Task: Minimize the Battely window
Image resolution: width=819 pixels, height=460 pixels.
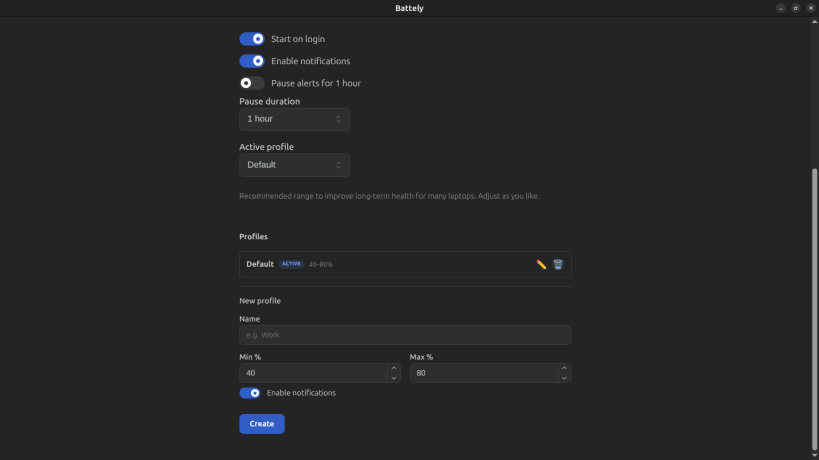Action: click(780, 8)
